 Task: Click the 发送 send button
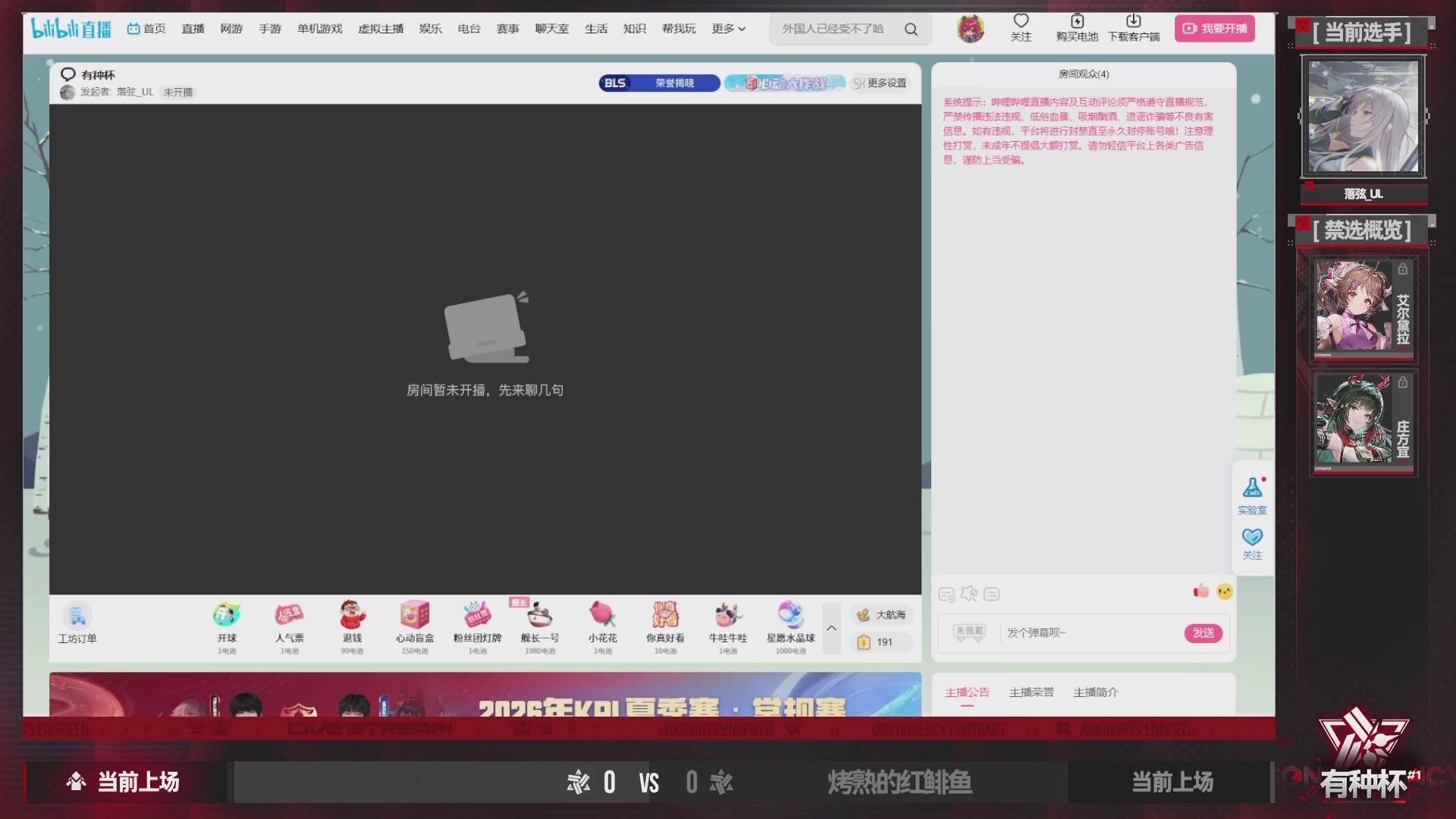(1203, 633)
